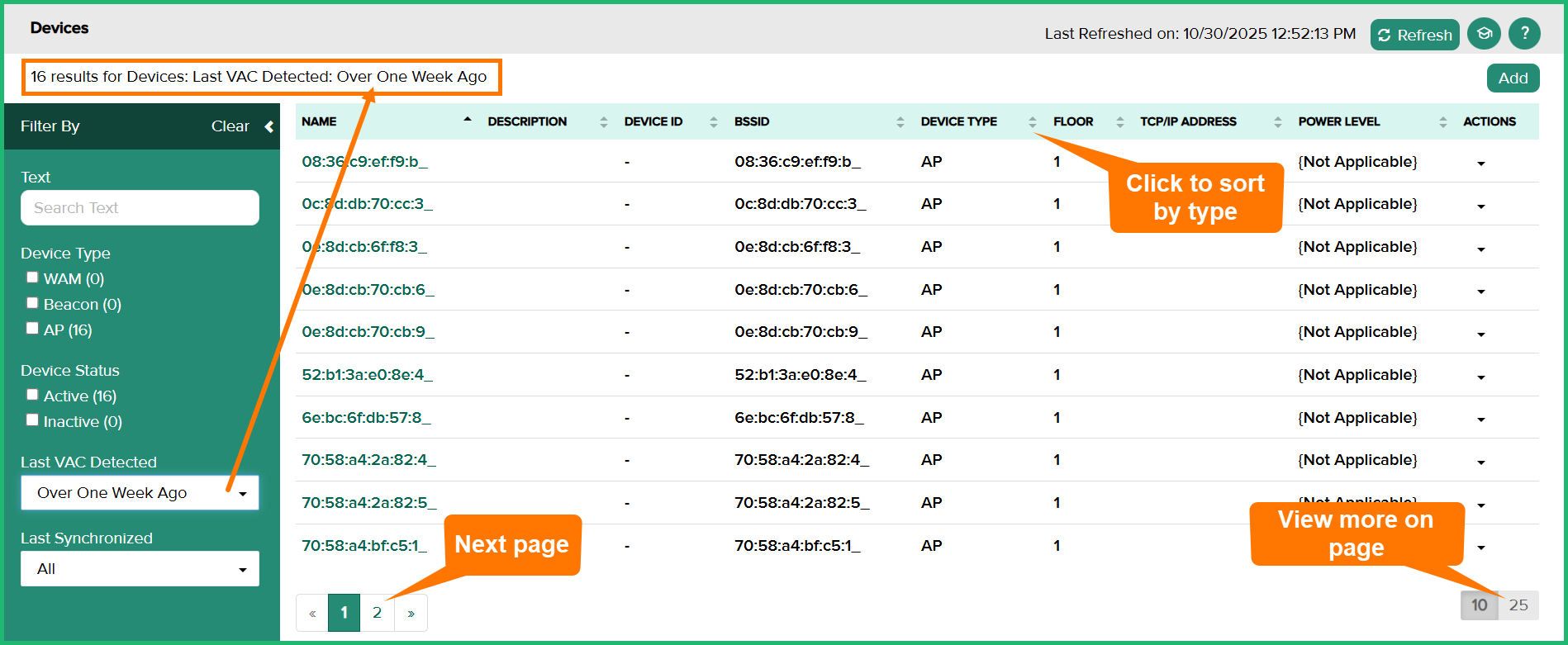Go to page 2 of results

[x=377, y=613]
